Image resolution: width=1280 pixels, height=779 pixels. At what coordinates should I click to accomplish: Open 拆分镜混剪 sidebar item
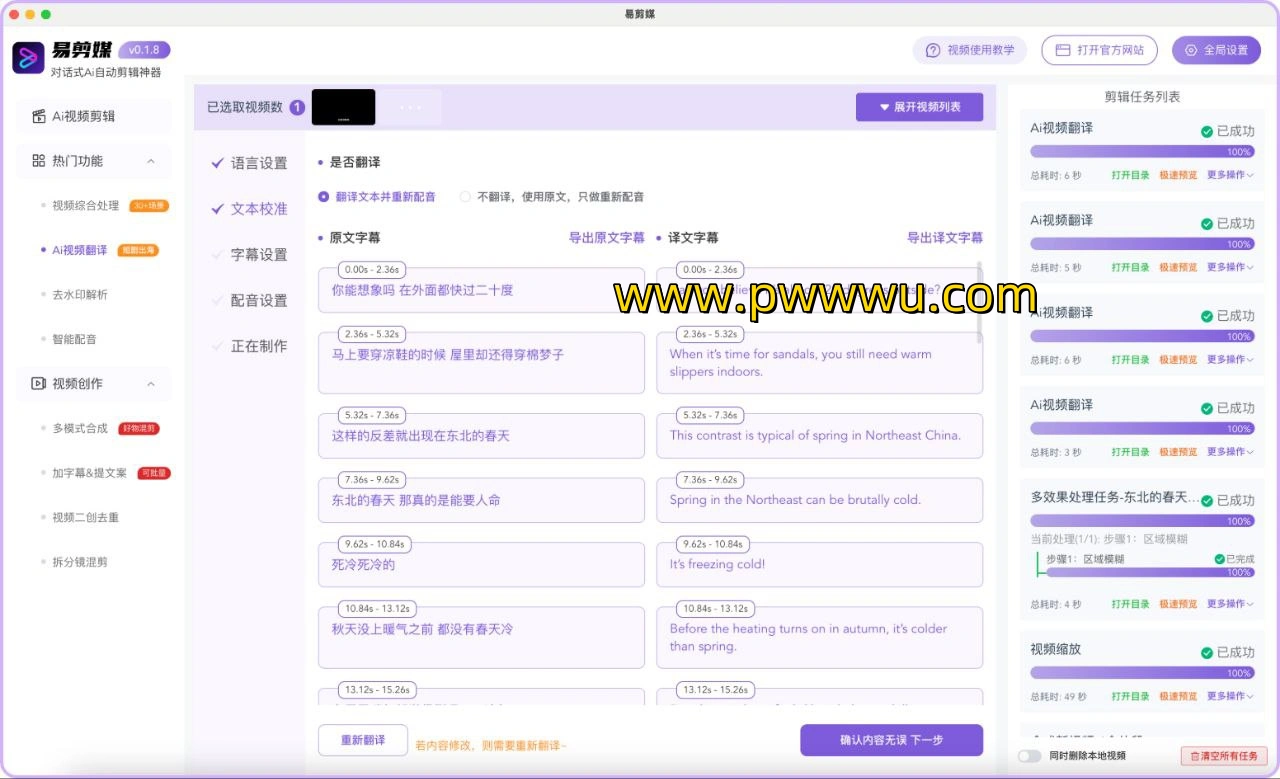[x=79, y=562]
